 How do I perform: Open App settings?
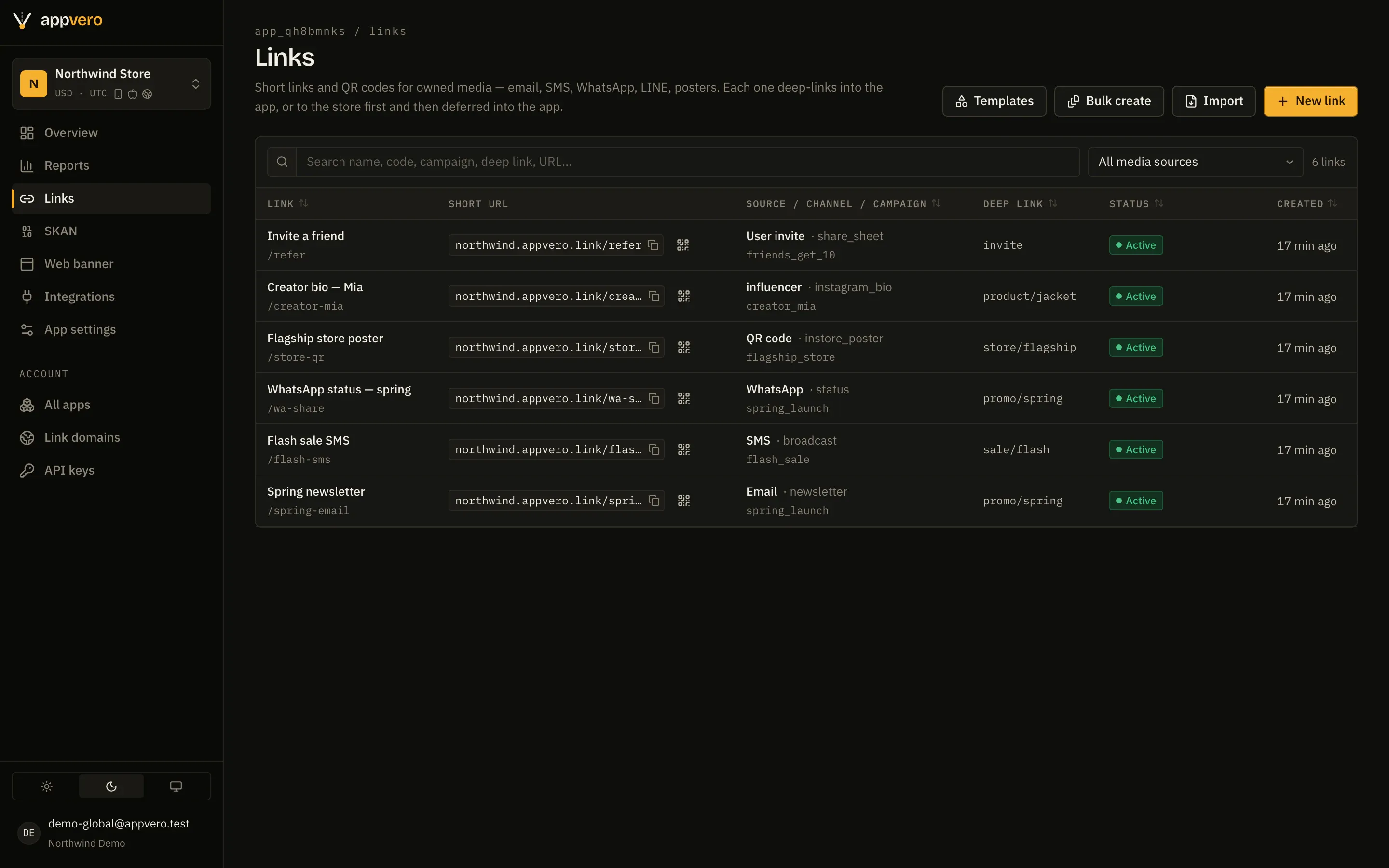(x=111, y=329)
